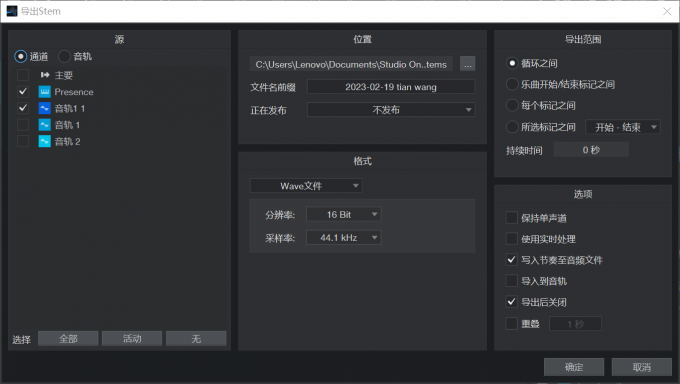Viewport: 680px width, 384px height.
Task: Click the 音轨1 1 audio waveform icon
Action: click(x=45, y=108)
